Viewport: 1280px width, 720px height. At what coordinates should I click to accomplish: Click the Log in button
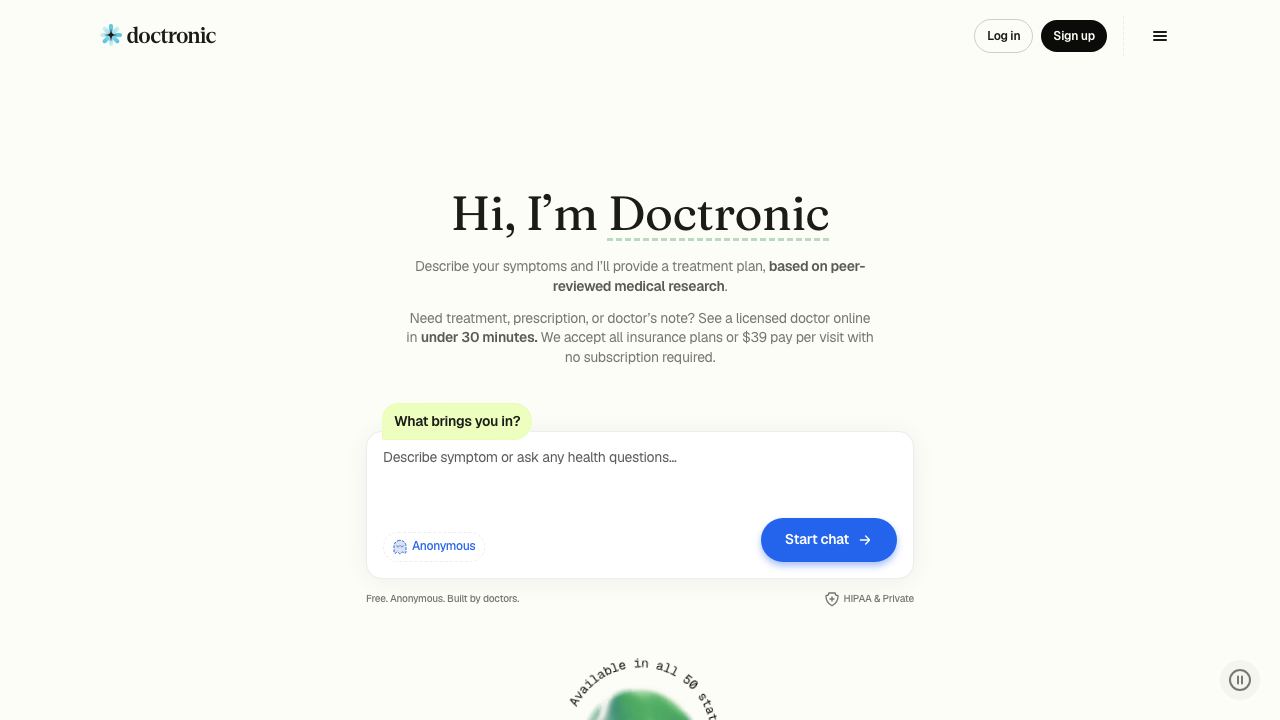[1003, 36]
